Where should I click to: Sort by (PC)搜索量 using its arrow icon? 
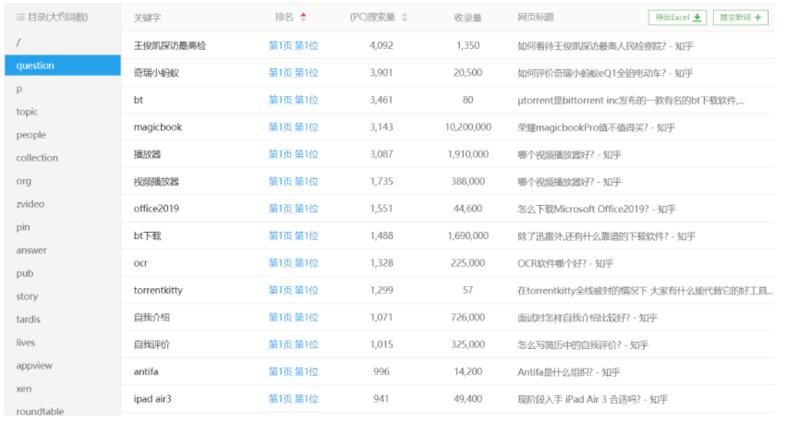(x=404, y=17)
